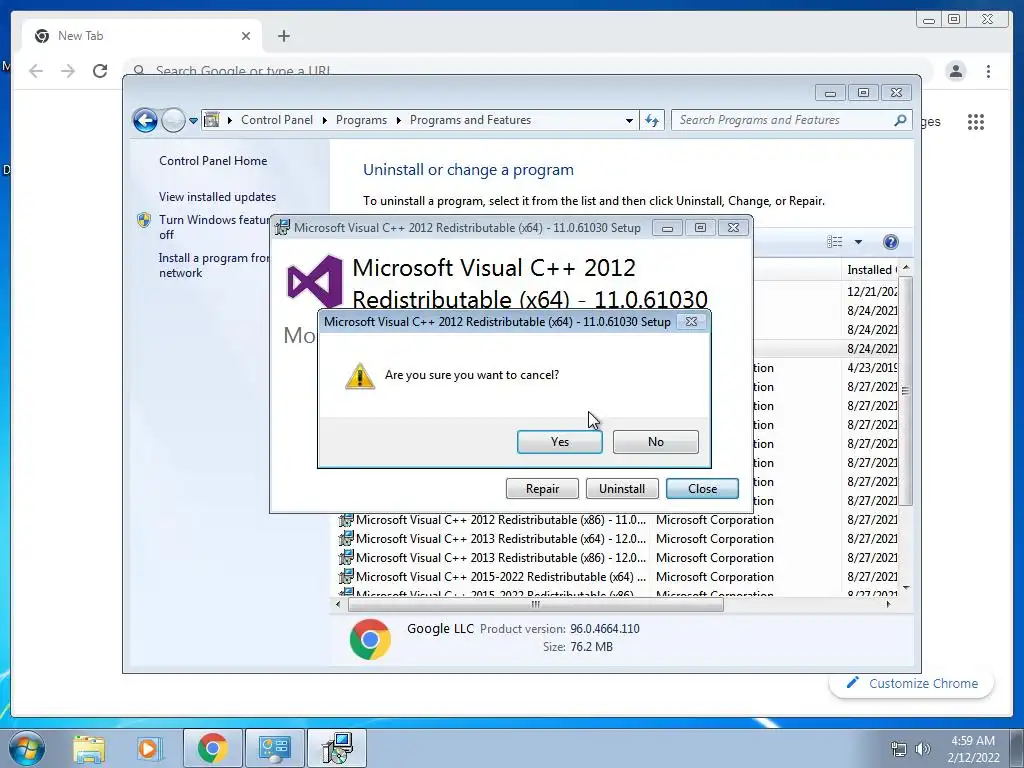Click the Repair button in Setup window

pyautogui.click(x=542, y=488)
